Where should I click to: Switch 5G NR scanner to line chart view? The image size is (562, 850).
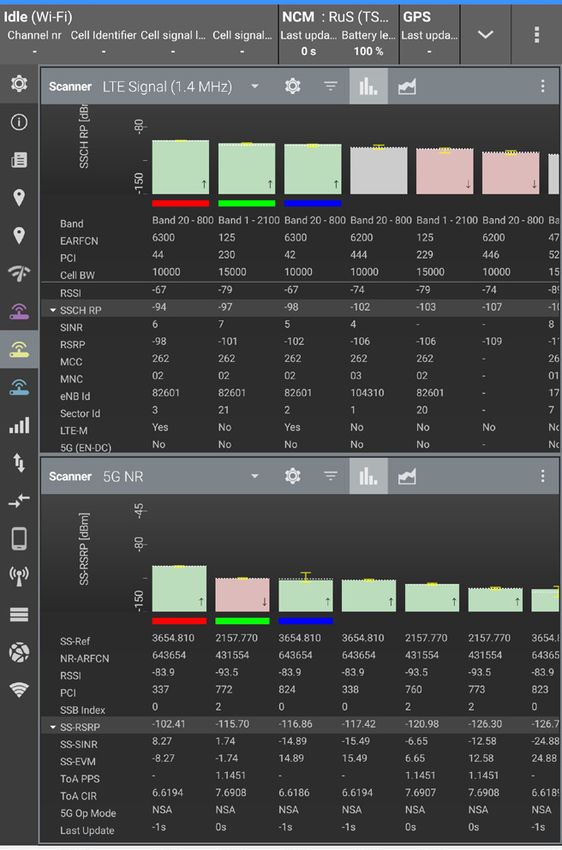[x=407, y=476]
